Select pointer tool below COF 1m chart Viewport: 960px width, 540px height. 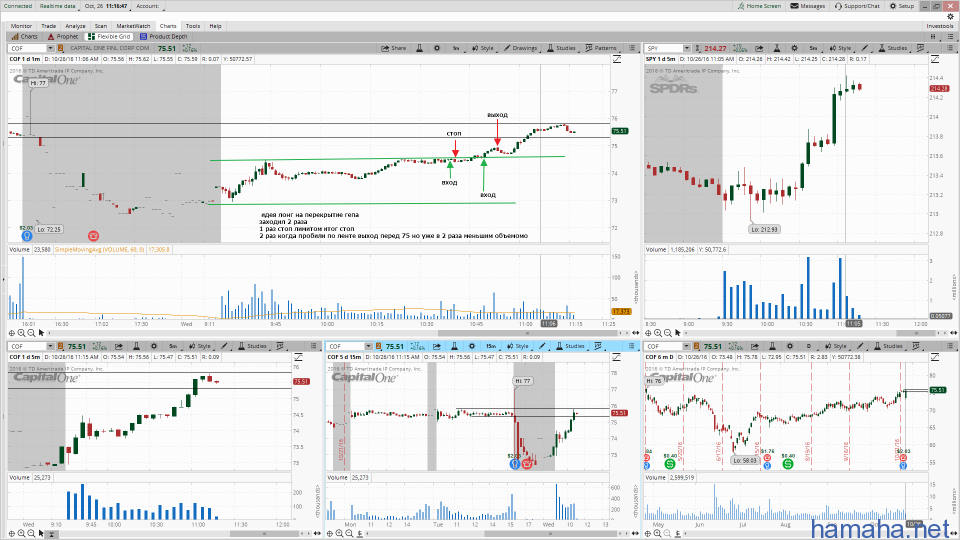coord(42,333)
